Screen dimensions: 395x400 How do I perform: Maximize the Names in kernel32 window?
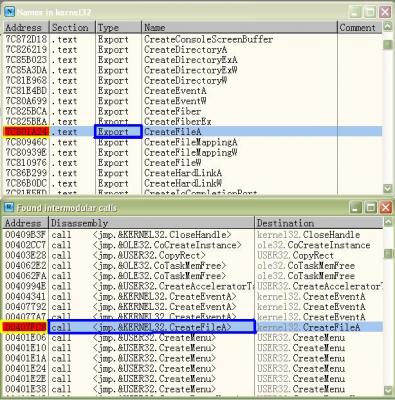370,12
